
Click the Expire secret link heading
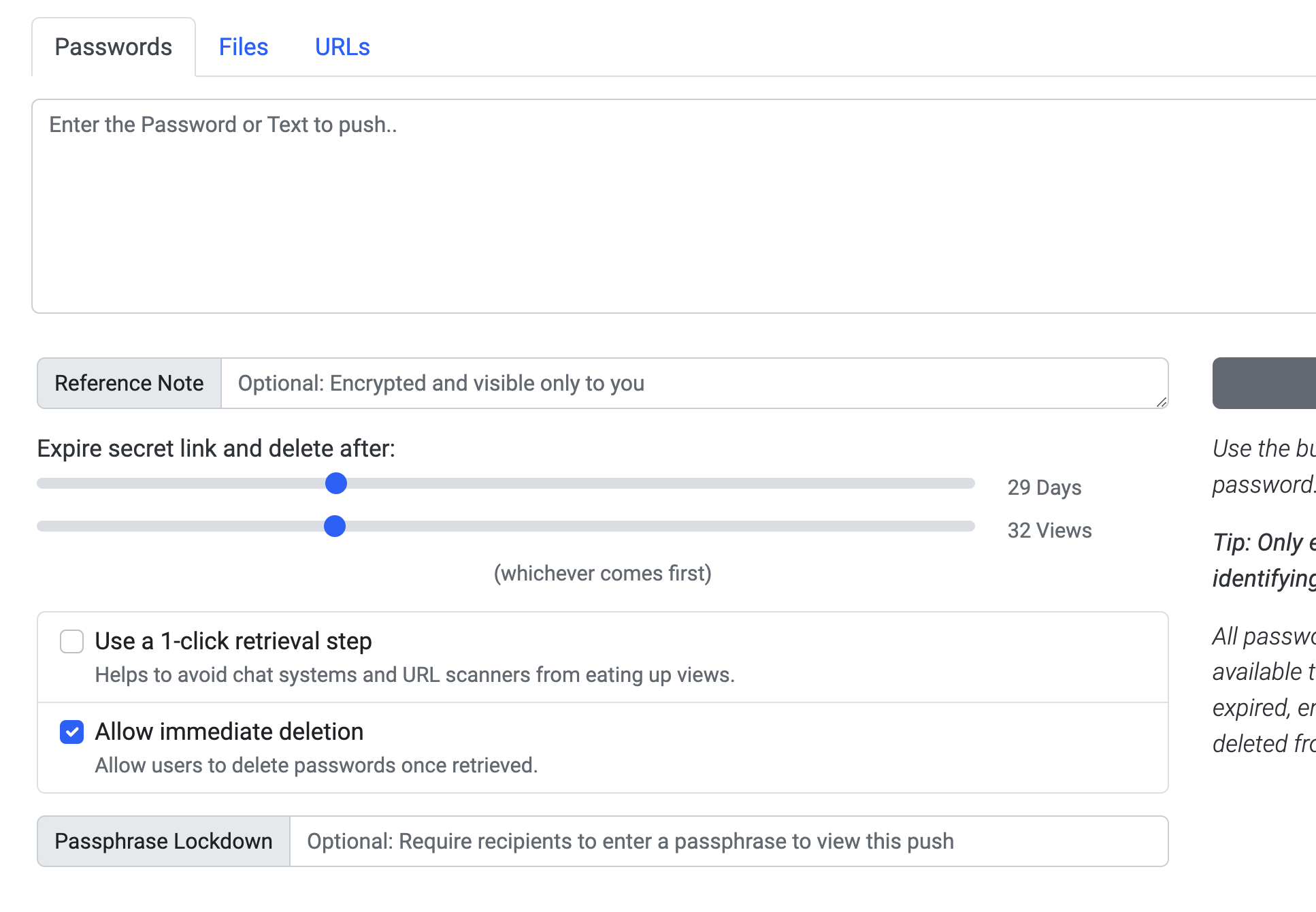[x=216, y=448]
